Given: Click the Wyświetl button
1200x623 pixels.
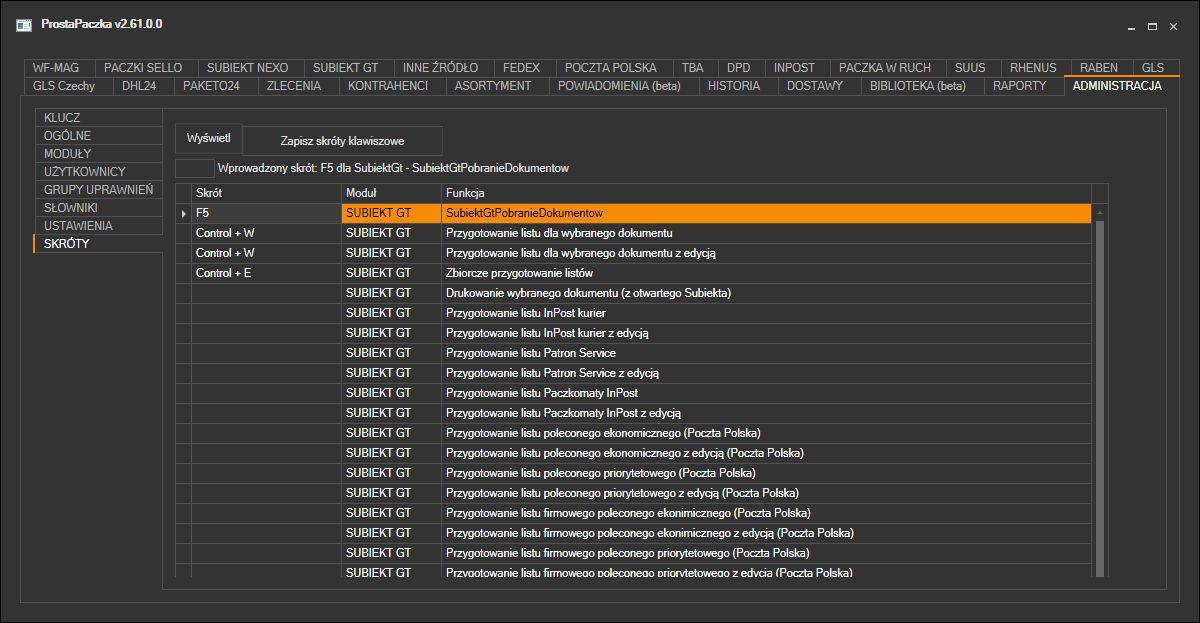Looking at the screenshot, I should pyautogui.click(x=208, y=137).
